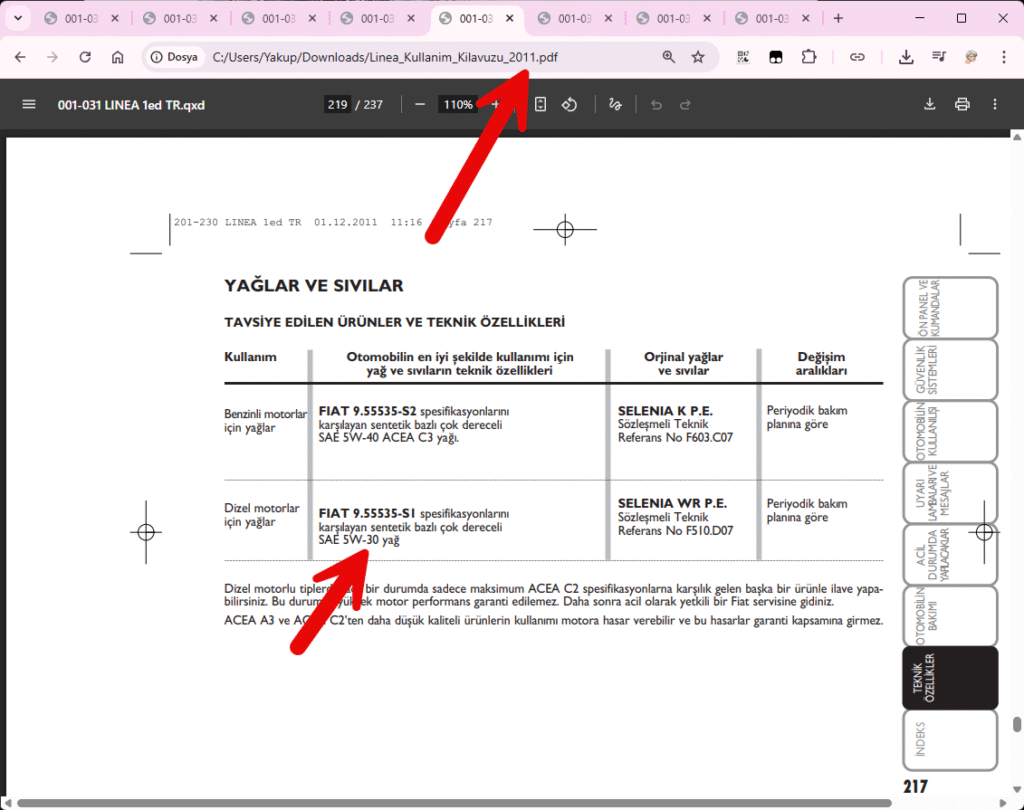The image size is (1024, 810).
Task: Print the PDF document
Action: (962, 104)
